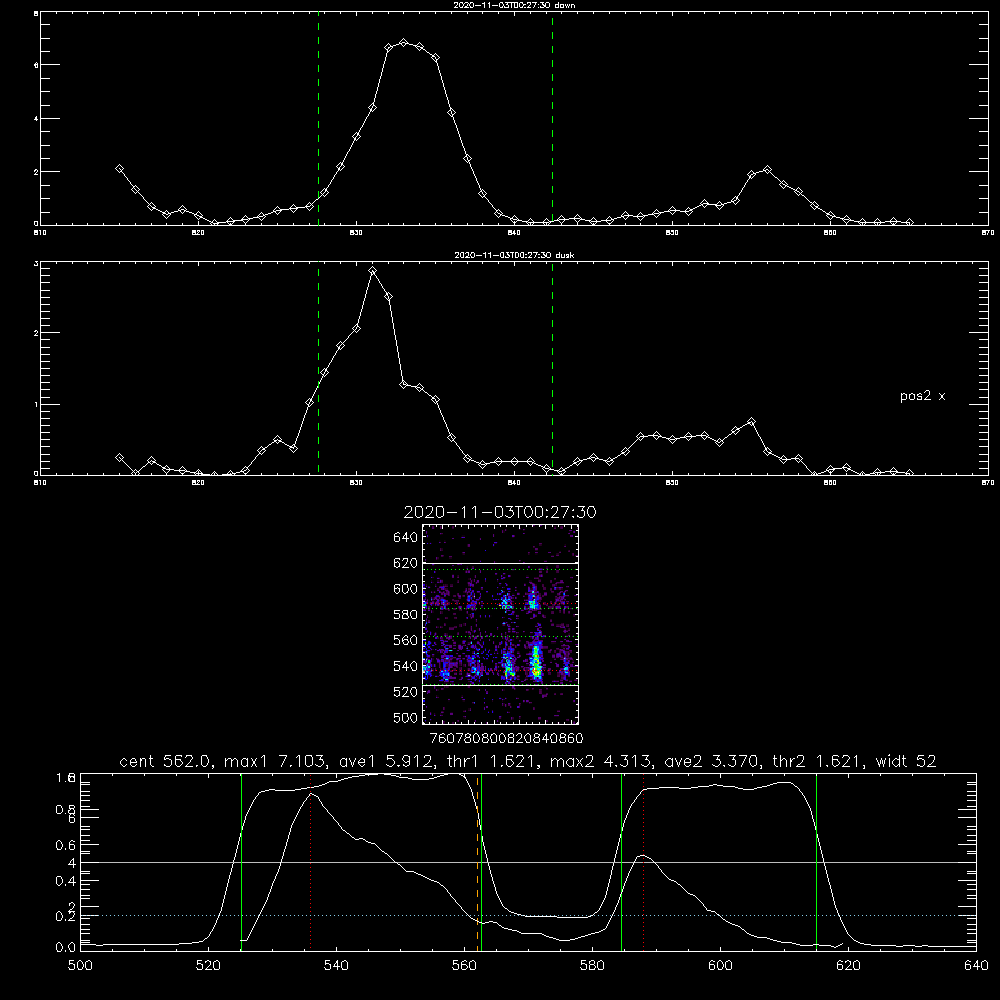Click the first diamond point of dawn curve
The width and height of the screenshot is (1000, 1000).
[119, 168]
